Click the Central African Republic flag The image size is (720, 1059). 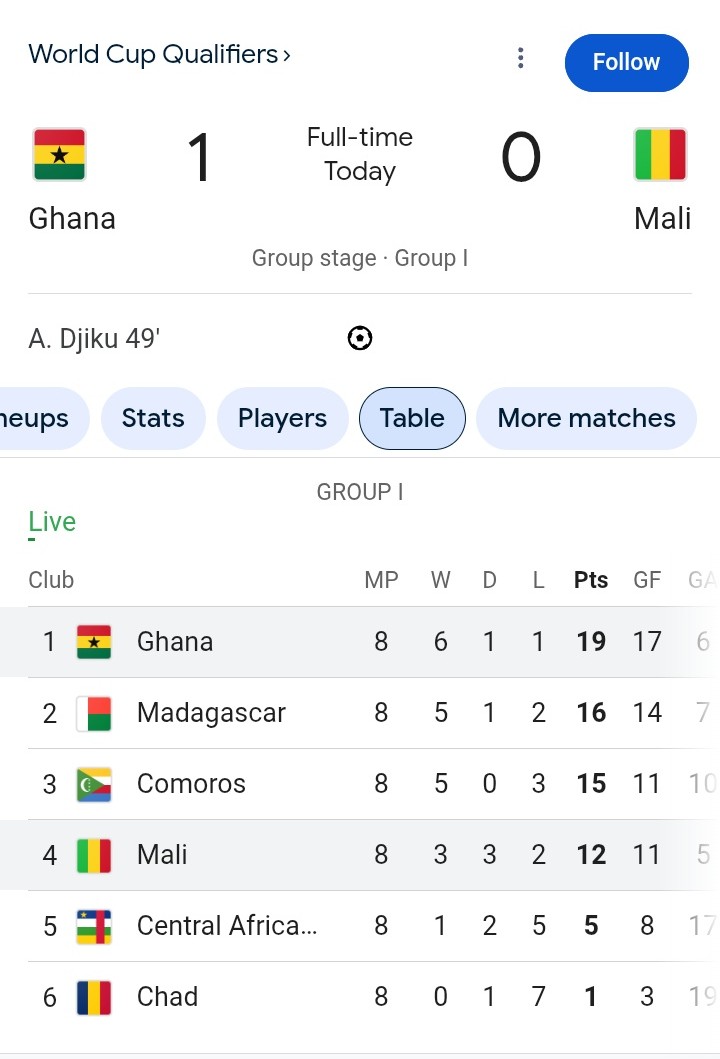tap(94, 926)
